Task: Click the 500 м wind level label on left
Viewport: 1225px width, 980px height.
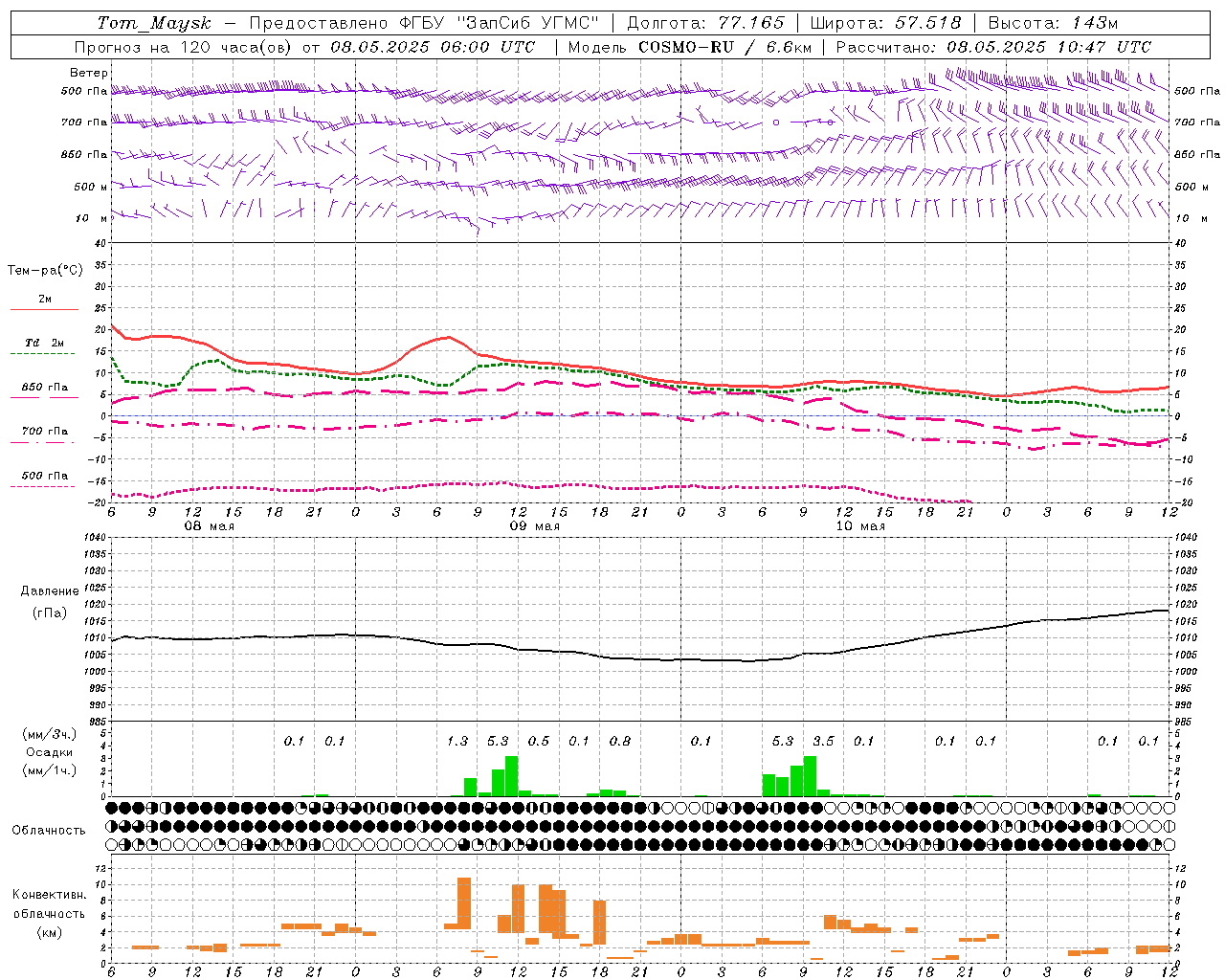Action: (x=90, y=187)
